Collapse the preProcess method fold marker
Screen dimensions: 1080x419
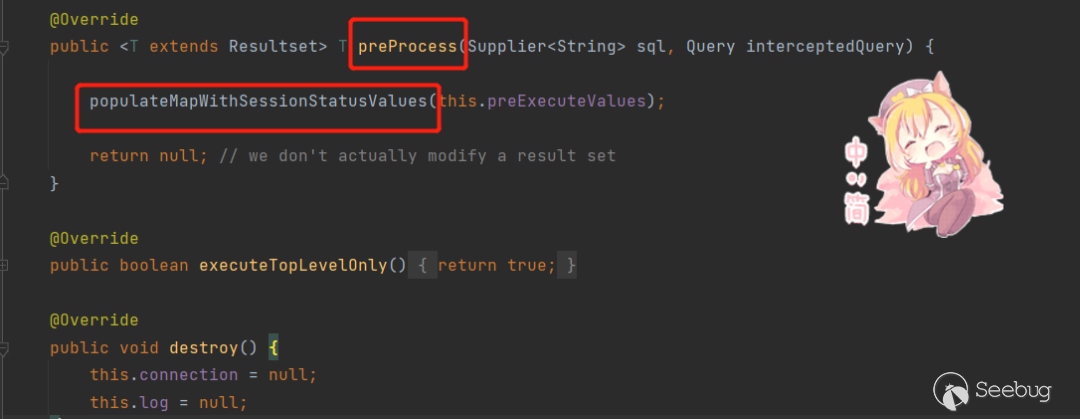[x=5, y=47]
